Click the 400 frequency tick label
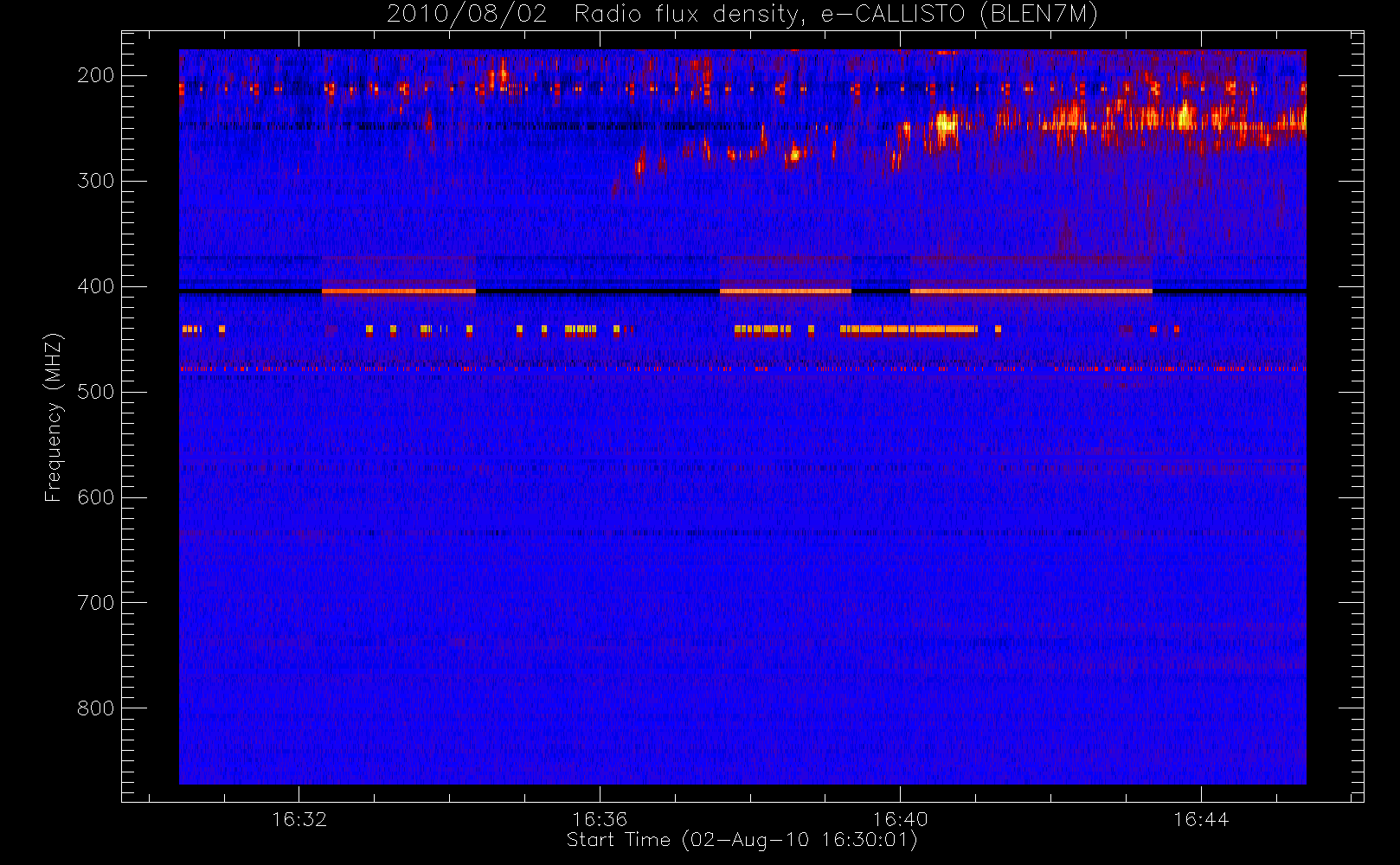This screenshot has width=1400, height=865. 95,286
